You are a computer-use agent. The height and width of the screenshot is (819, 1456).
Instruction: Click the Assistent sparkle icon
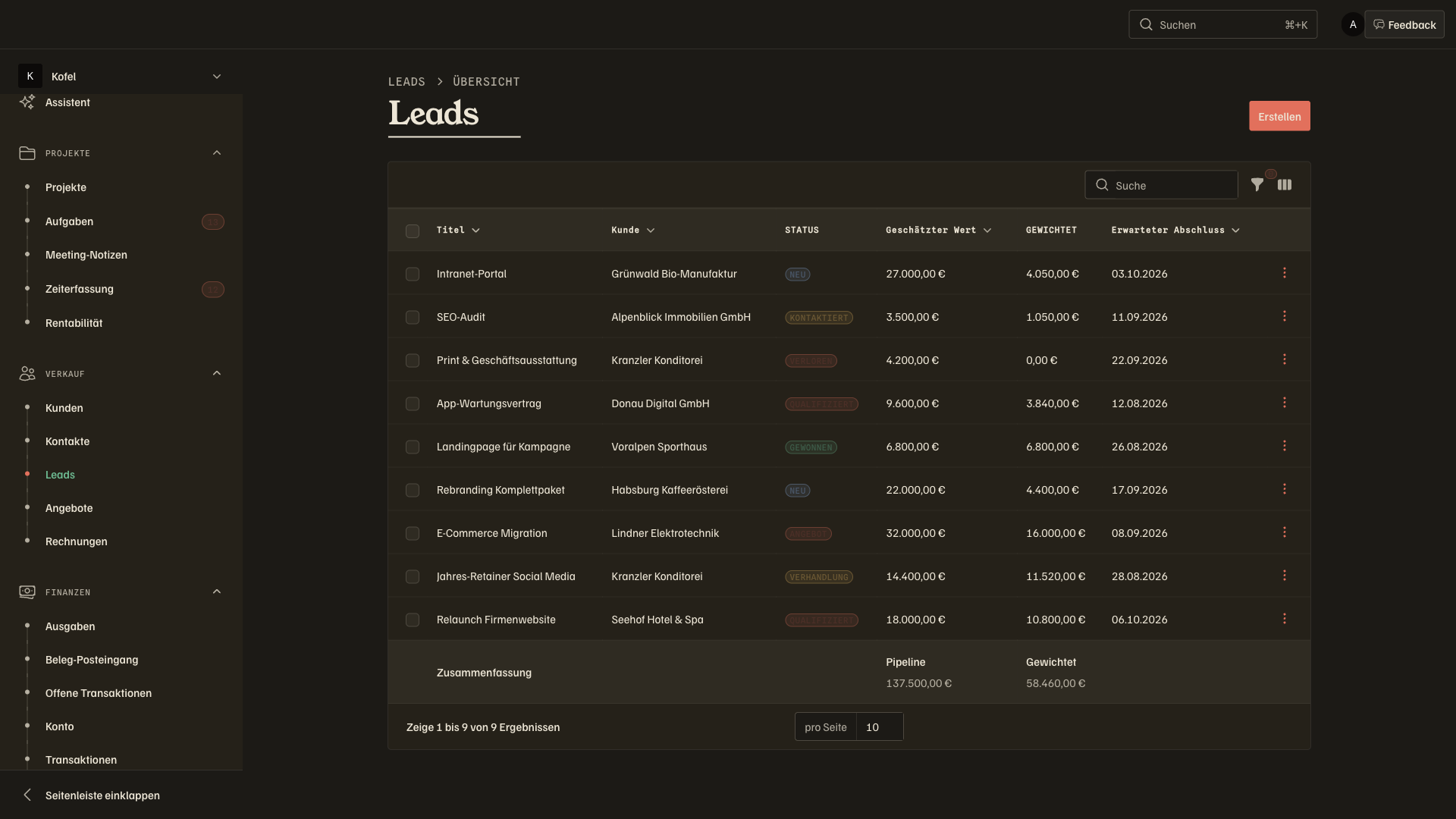tap(27, 102)
